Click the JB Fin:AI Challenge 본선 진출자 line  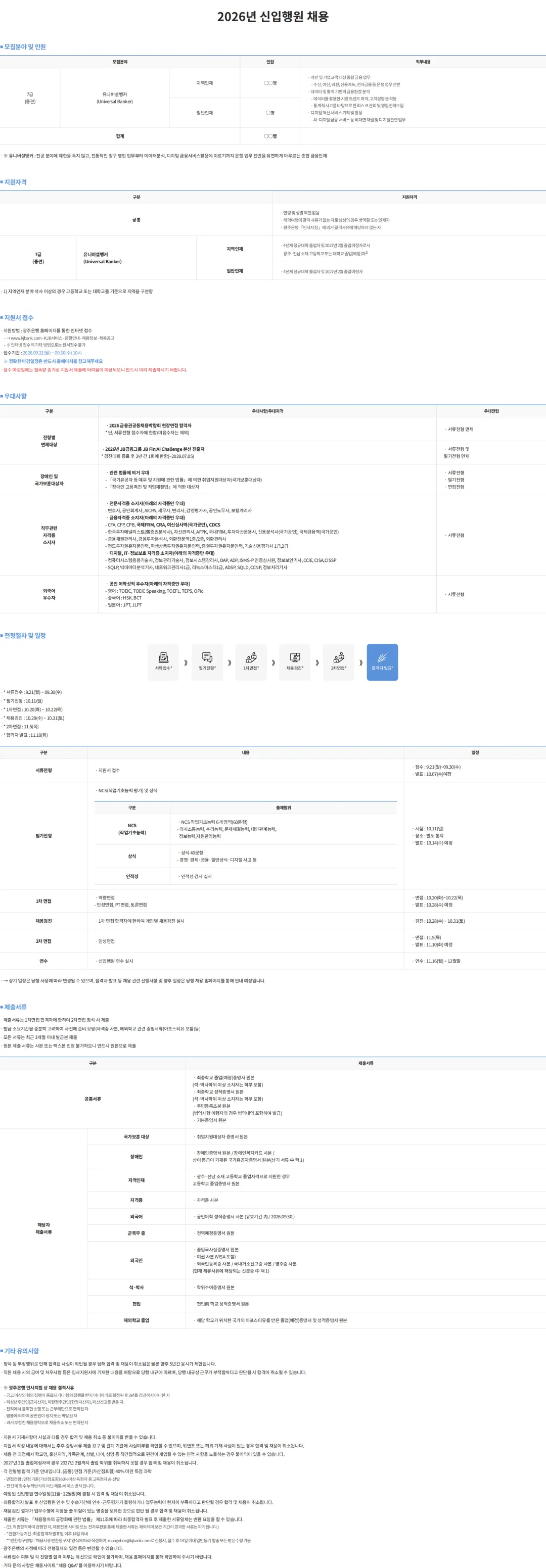coord(153,449)
